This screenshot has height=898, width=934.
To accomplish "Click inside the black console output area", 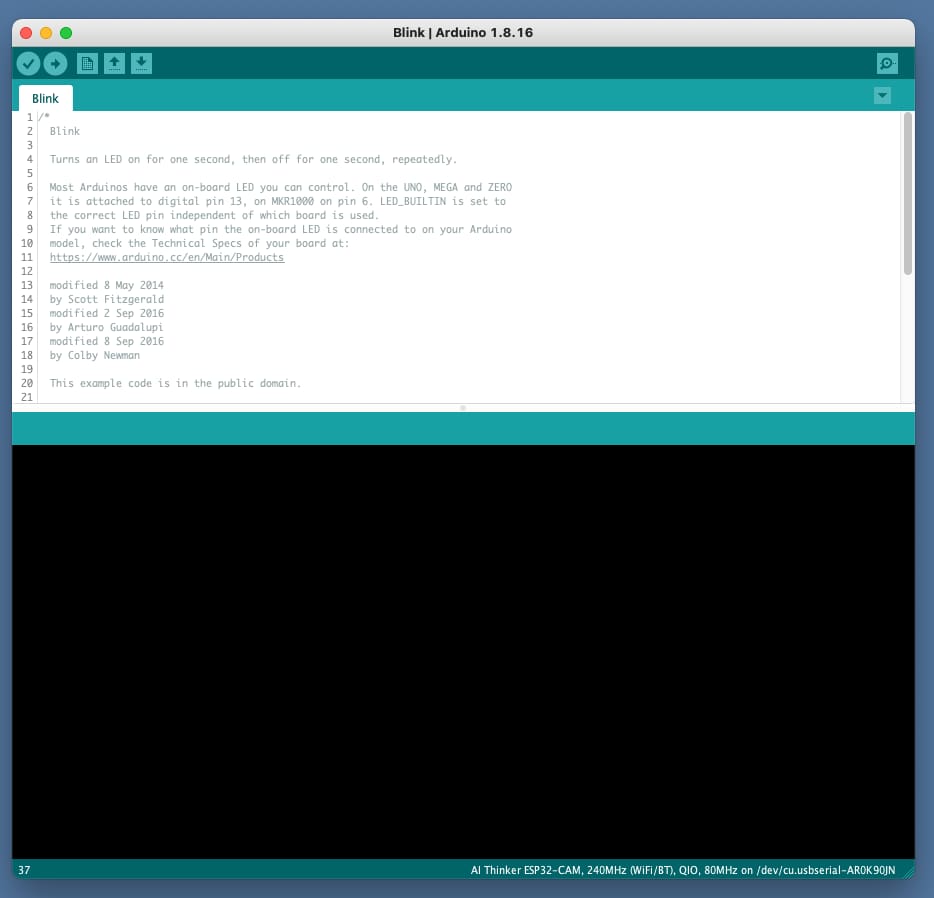I will click(462, 650).
